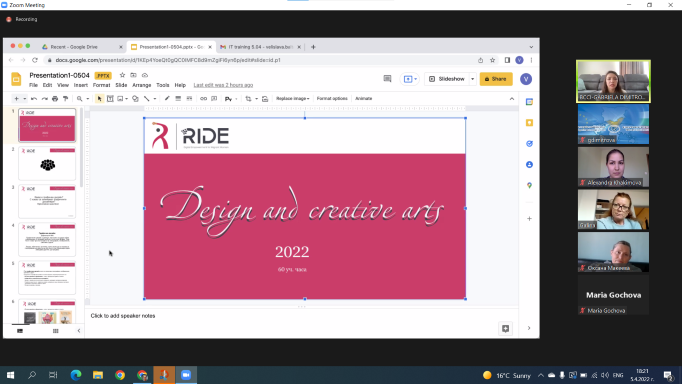Set border weight

pos(178,99)
